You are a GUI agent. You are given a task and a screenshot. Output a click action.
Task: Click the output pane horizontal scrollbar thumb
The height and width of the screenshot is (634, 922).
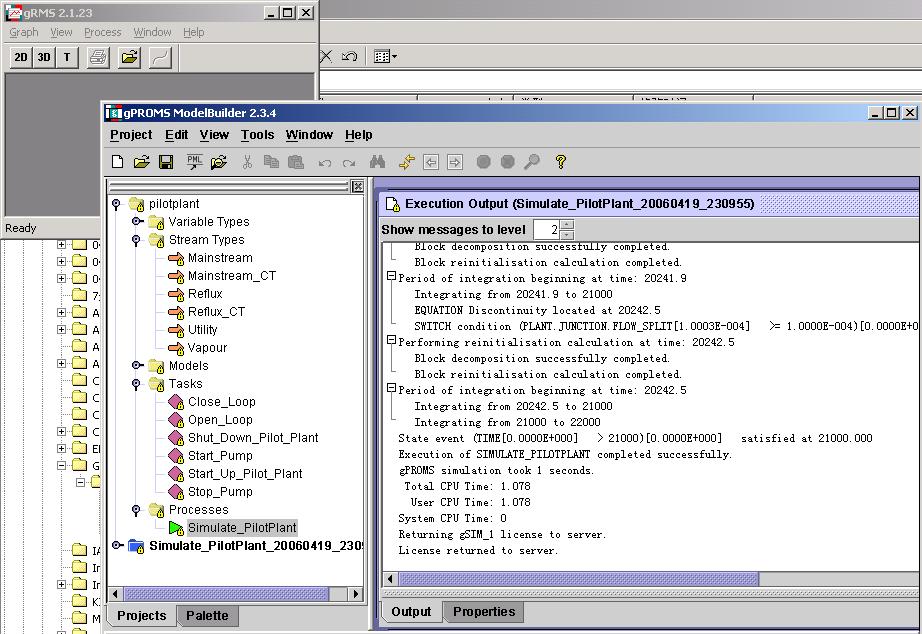(579, 579)
